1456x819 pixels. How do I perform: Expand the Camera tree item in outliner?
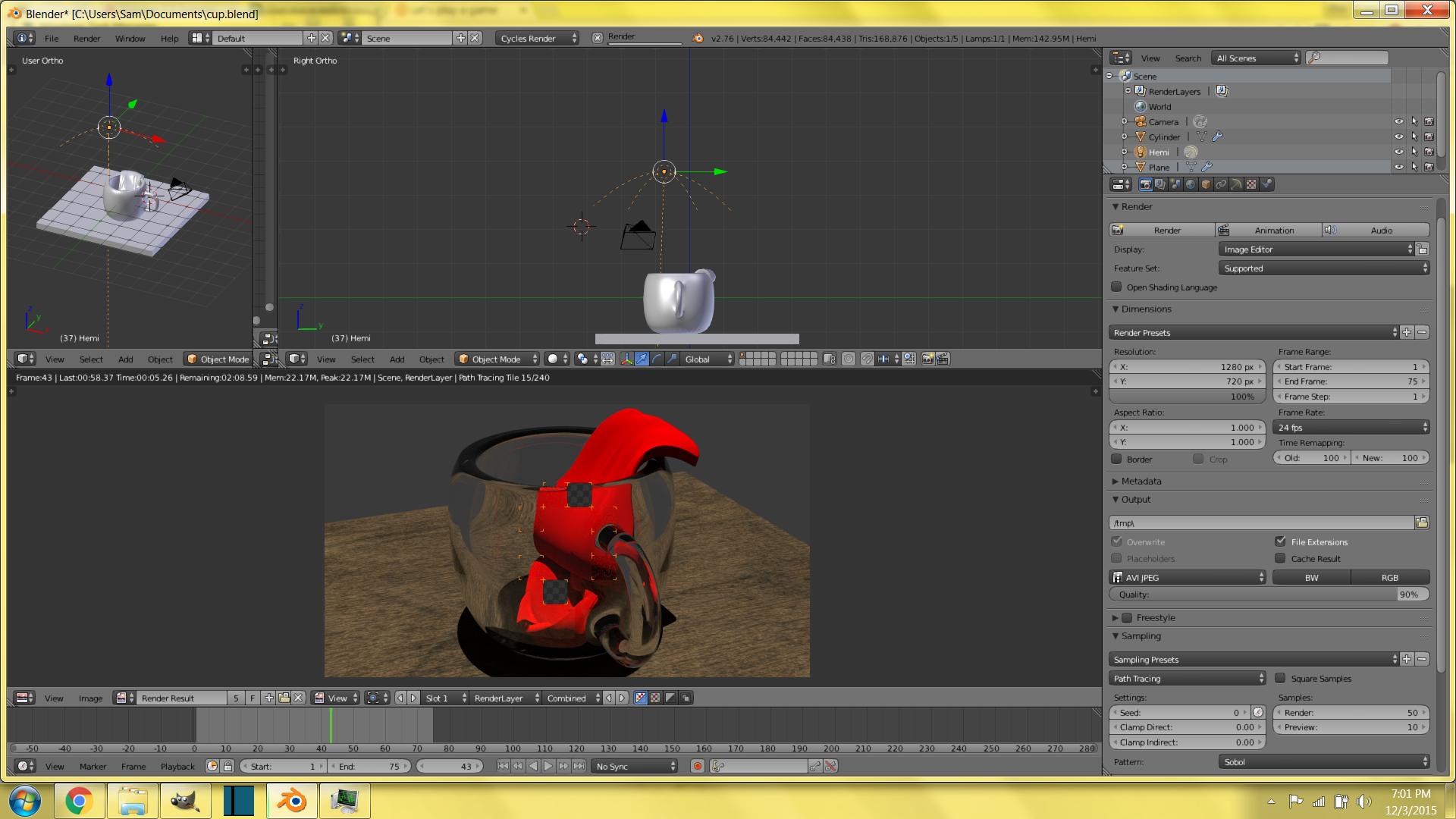coord(1124,121)
